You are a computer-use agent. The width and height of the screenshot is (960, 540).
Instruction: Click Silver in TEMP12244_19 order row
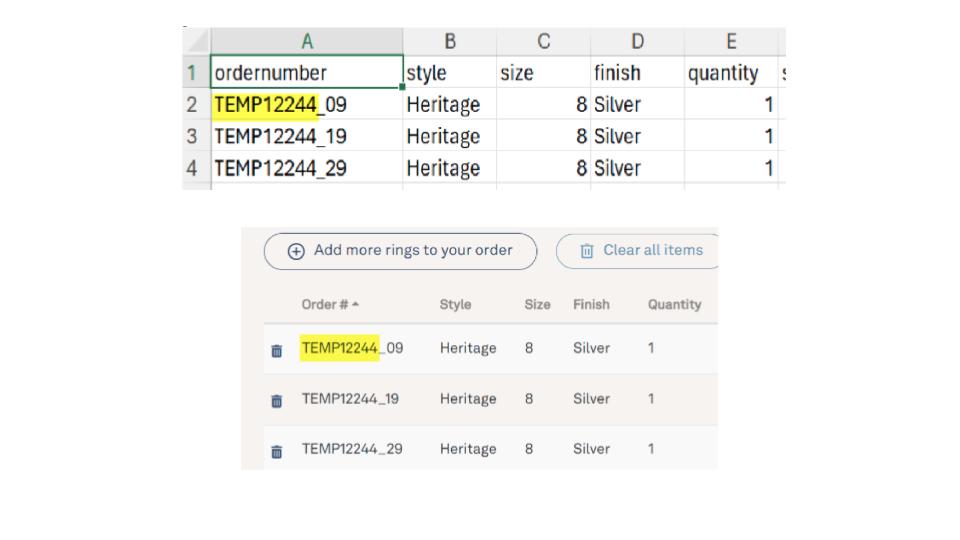click(x=591, y=399)
